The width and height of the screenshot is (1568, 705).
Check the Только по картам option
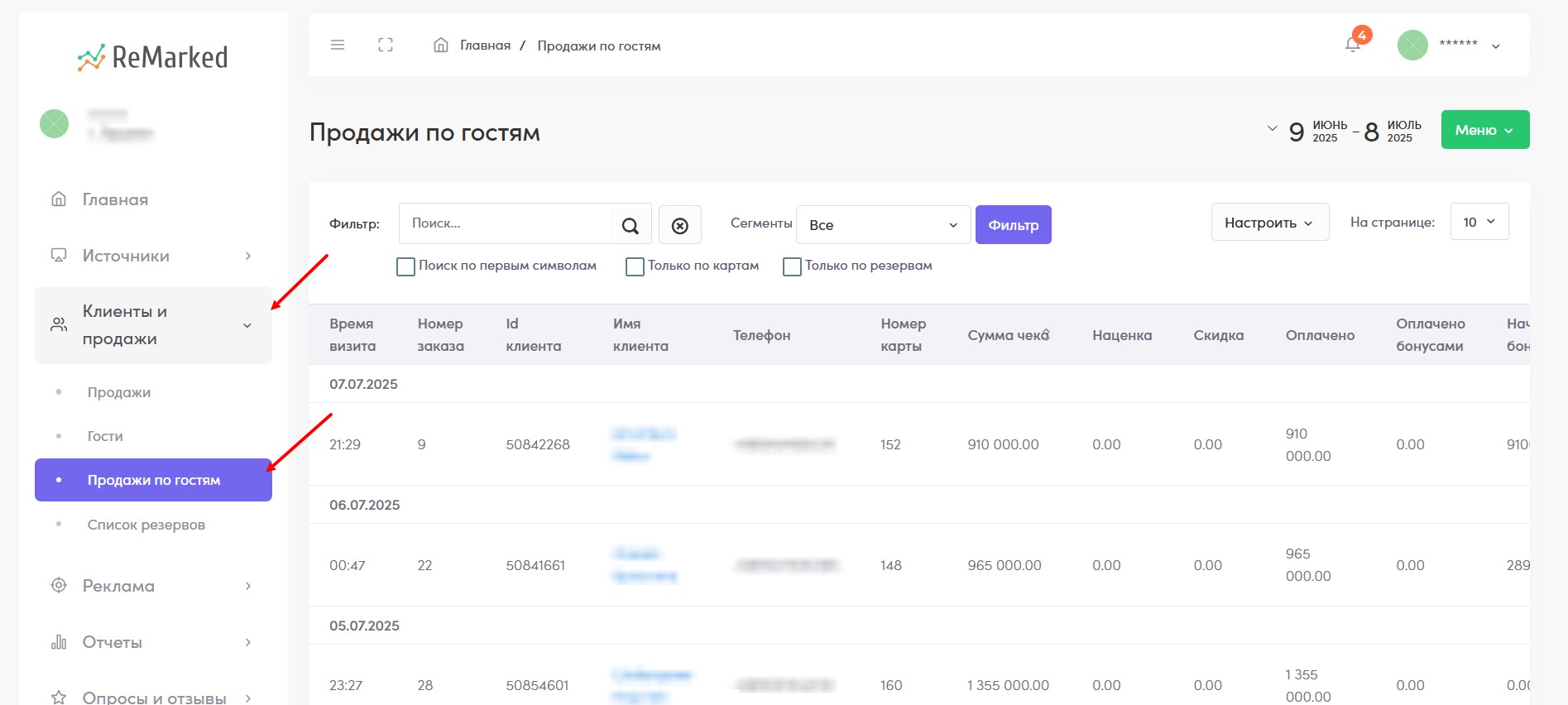click(635, 266)
